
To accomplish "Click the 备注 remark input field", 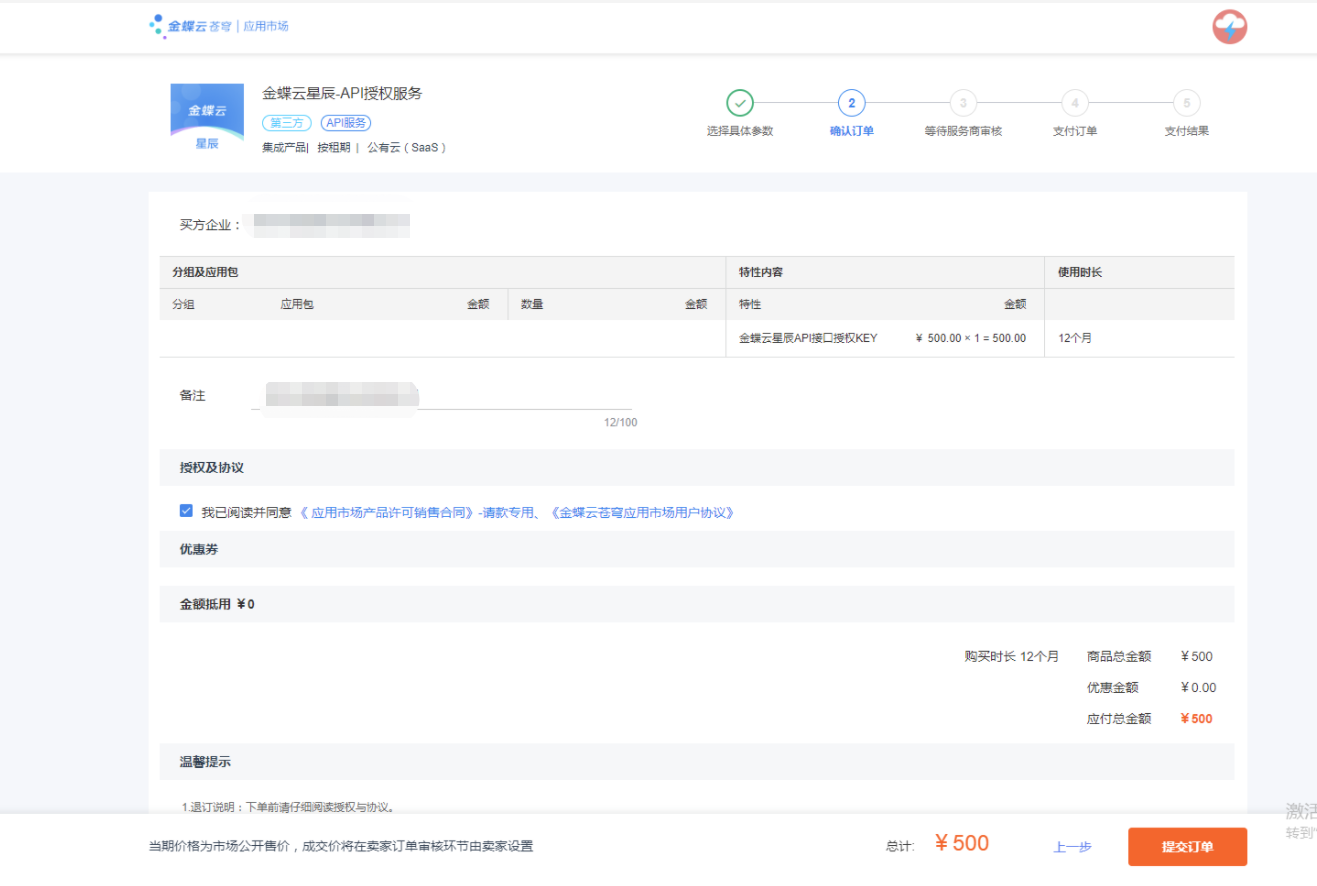I will click(441, 396).
